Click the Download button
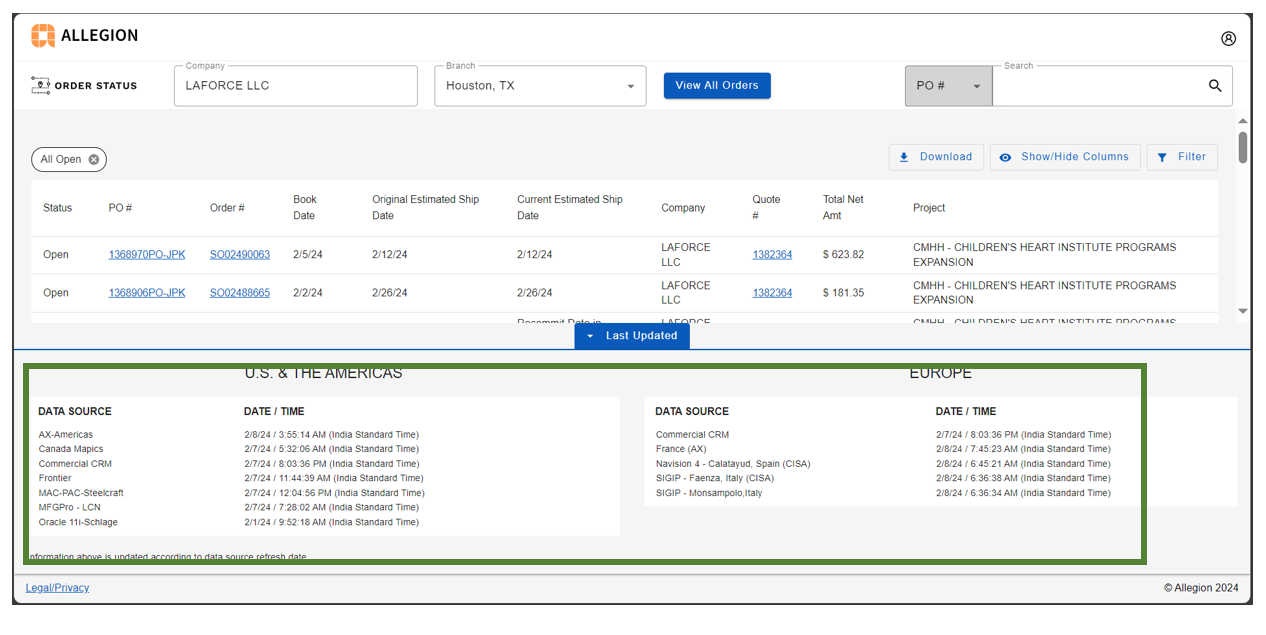The image size is (1266, 635). (x=936, y=157)
